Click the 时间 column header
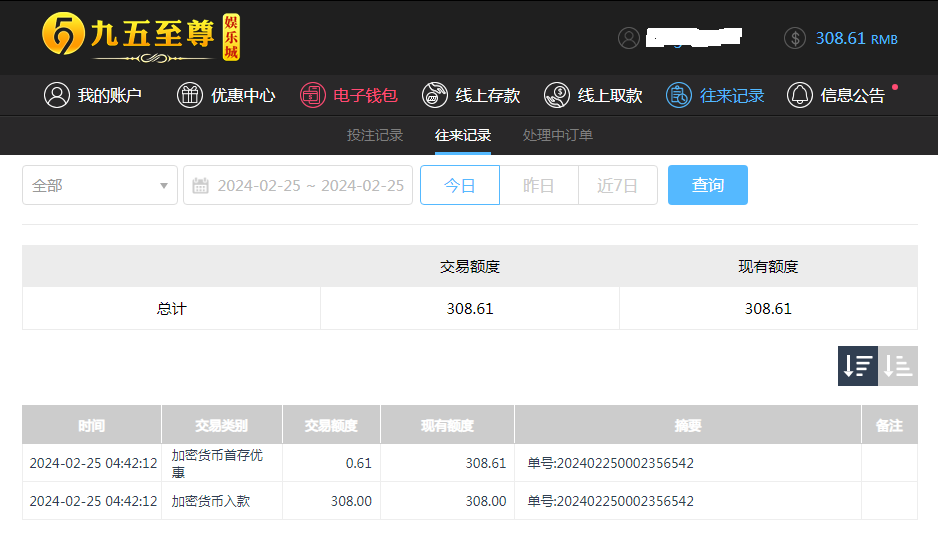This screenshot has height=537, width=938. pos(92,425)
